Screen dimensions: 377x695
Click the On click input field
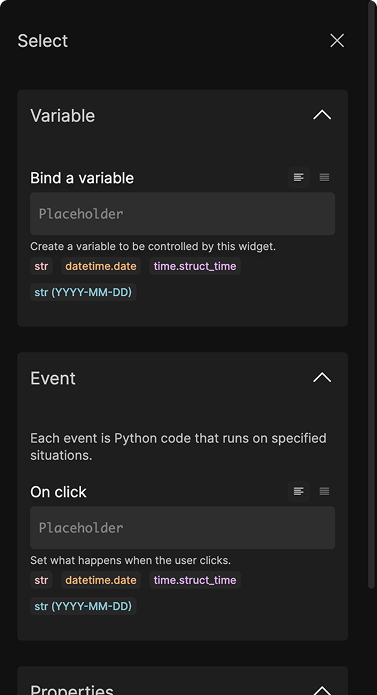[x=183, y=527]
